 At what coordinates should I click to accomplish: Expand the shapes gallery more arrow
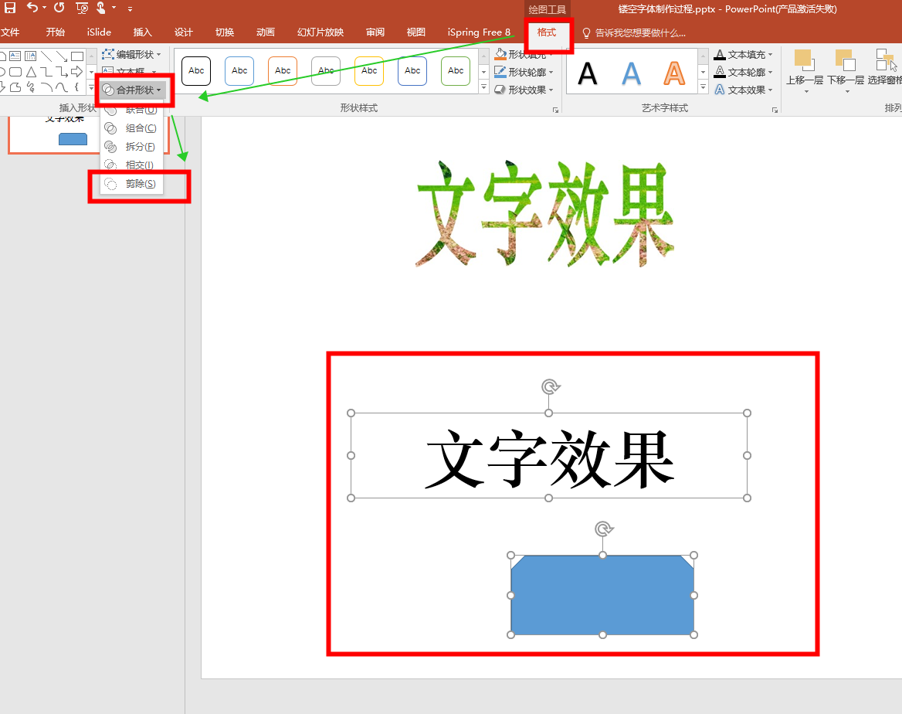pos(91,87)
